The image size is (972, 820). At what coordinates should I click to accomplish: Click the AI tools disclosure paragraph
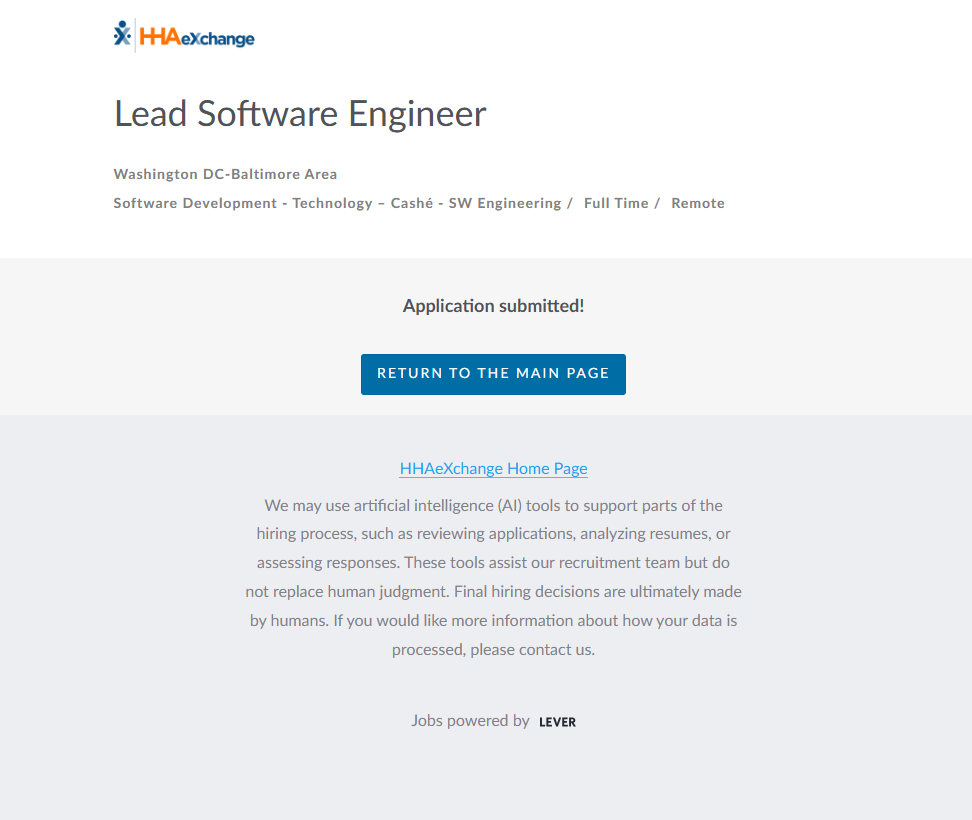click(x=493, y=577)
